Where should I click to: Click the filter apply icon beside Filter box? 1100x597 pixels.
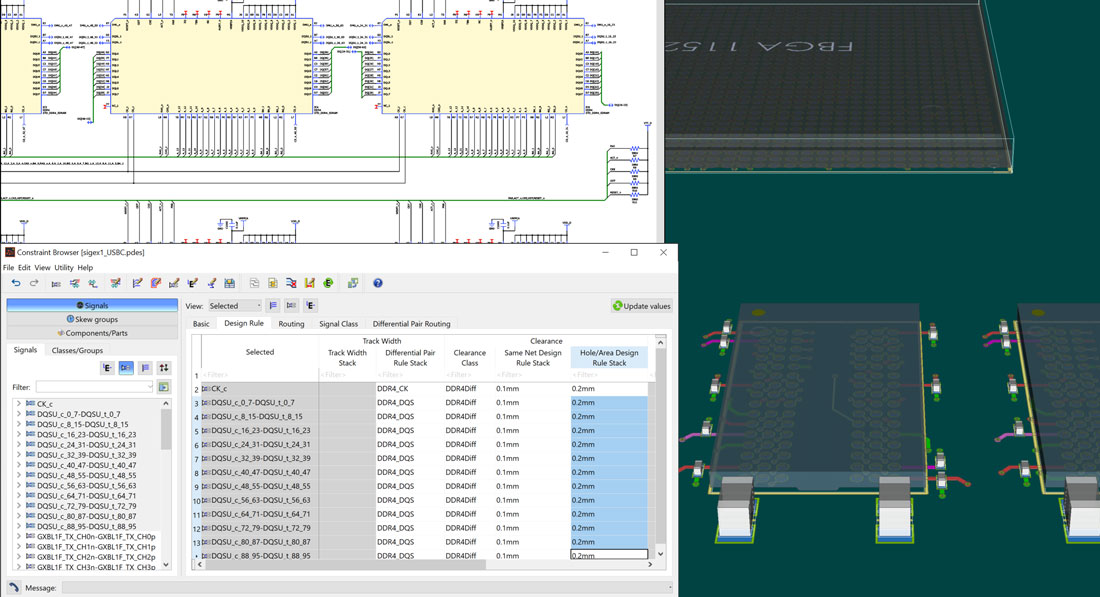pyautogui.click(x=164, y=387)
